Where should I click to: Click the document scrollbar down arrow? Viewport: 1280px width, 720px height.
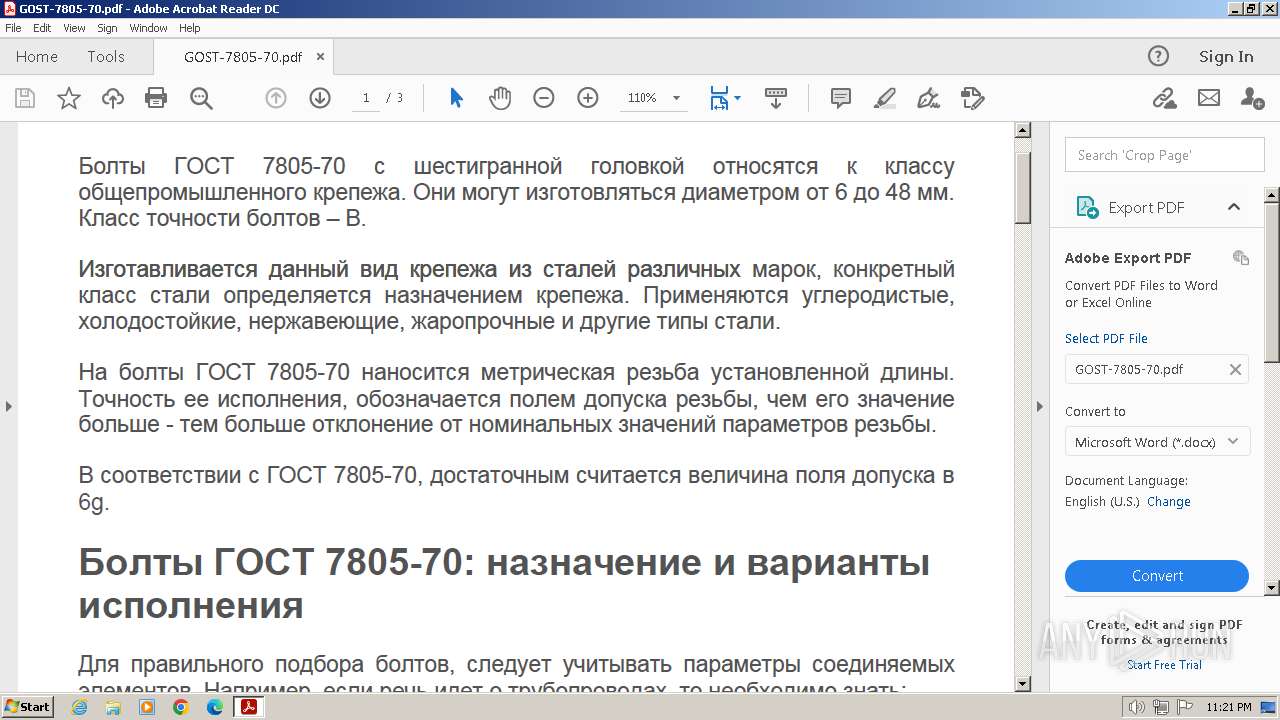(1023, 684)
